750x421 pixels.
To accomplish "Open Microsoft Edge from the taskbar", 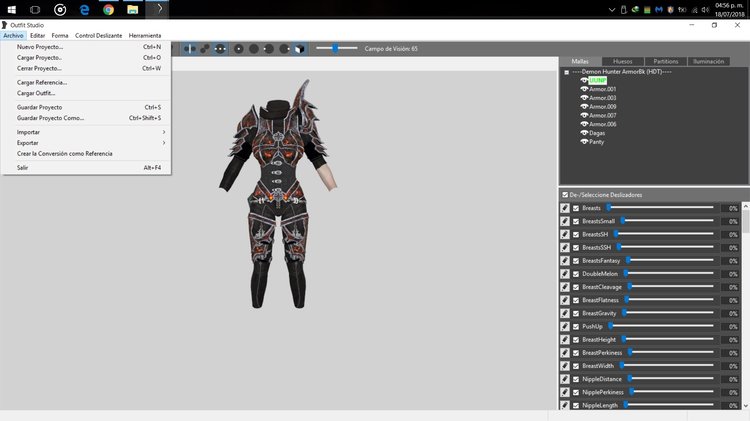I will (84, 10).
